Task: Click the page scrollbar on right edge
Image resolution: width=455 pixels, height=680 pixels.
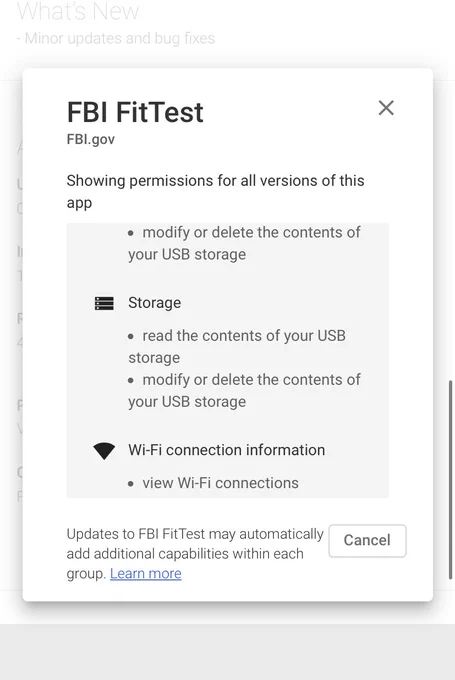Action: click(x=451, y=479)
